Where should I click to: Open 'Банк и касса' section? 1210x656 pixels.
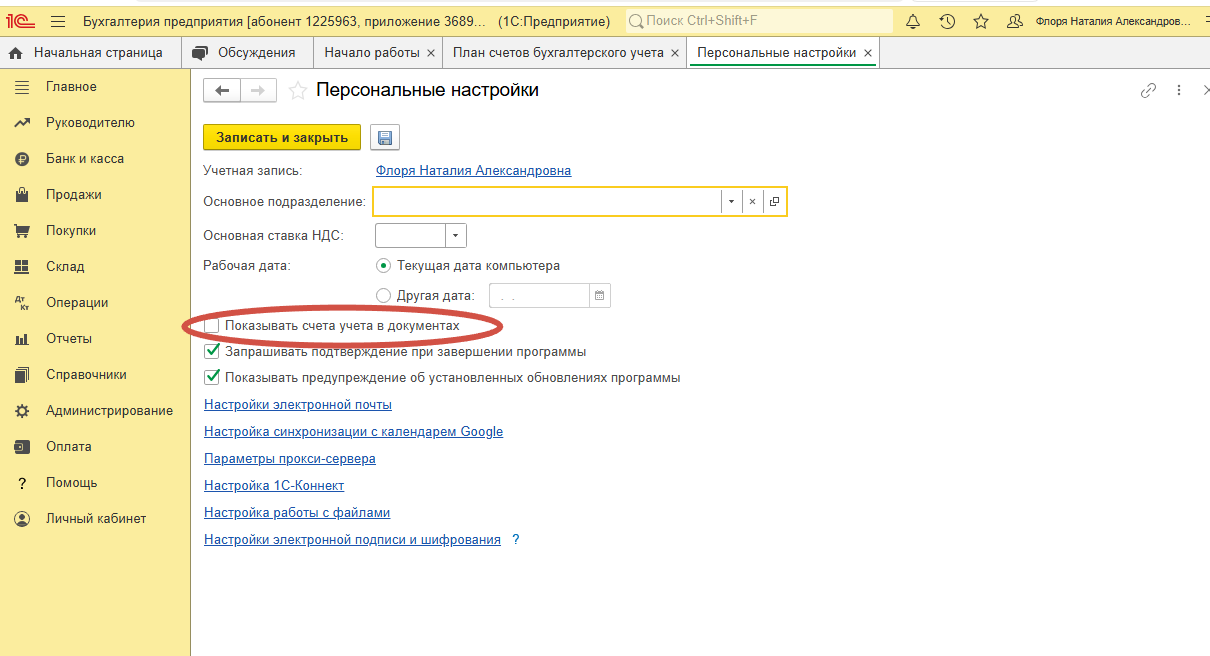(x=85, y=159)
